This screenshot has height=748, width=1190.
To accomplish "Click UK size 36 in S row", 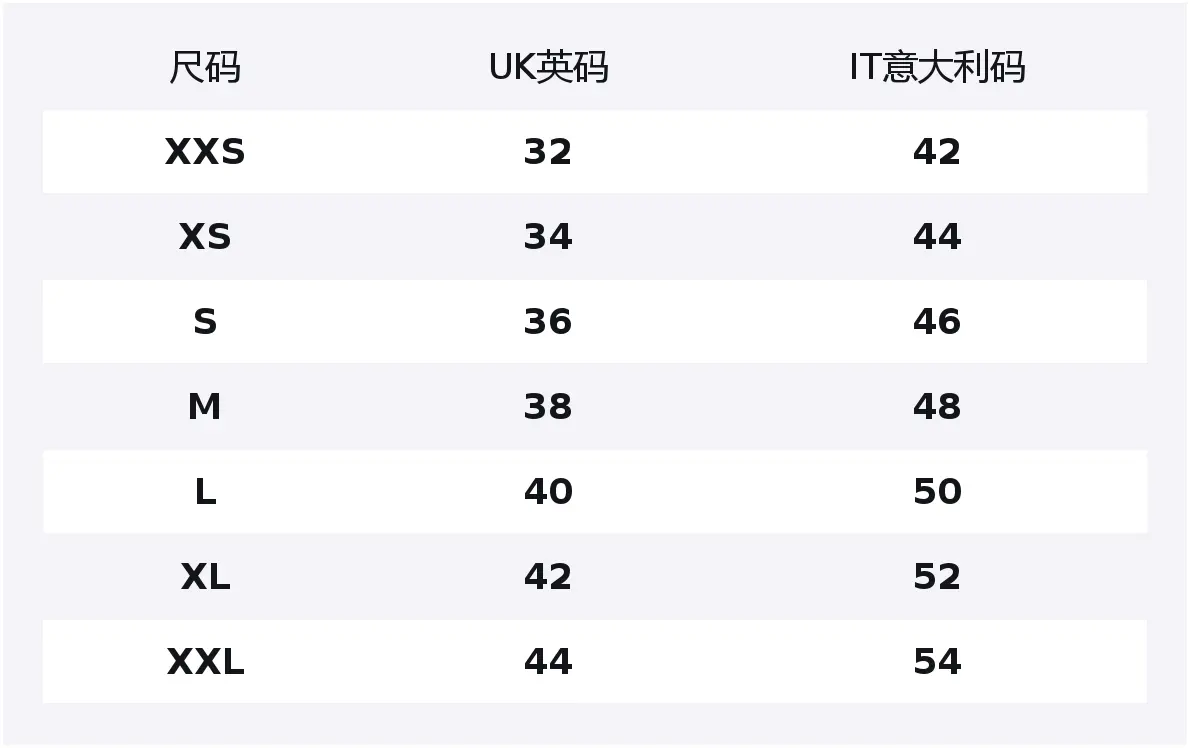I will [548, 322].
